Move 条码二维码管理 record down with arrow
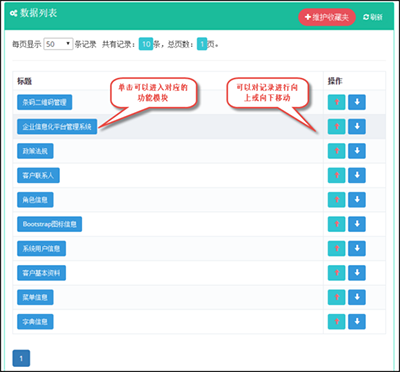Viewport: 400px width, 372px height. click(x=357, y=102)
